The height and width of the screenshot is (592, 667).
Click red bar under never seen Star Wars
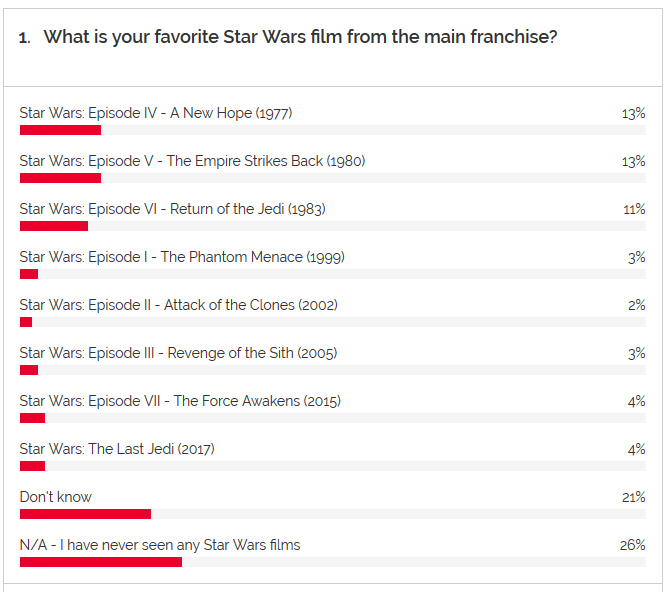[101, 562]
